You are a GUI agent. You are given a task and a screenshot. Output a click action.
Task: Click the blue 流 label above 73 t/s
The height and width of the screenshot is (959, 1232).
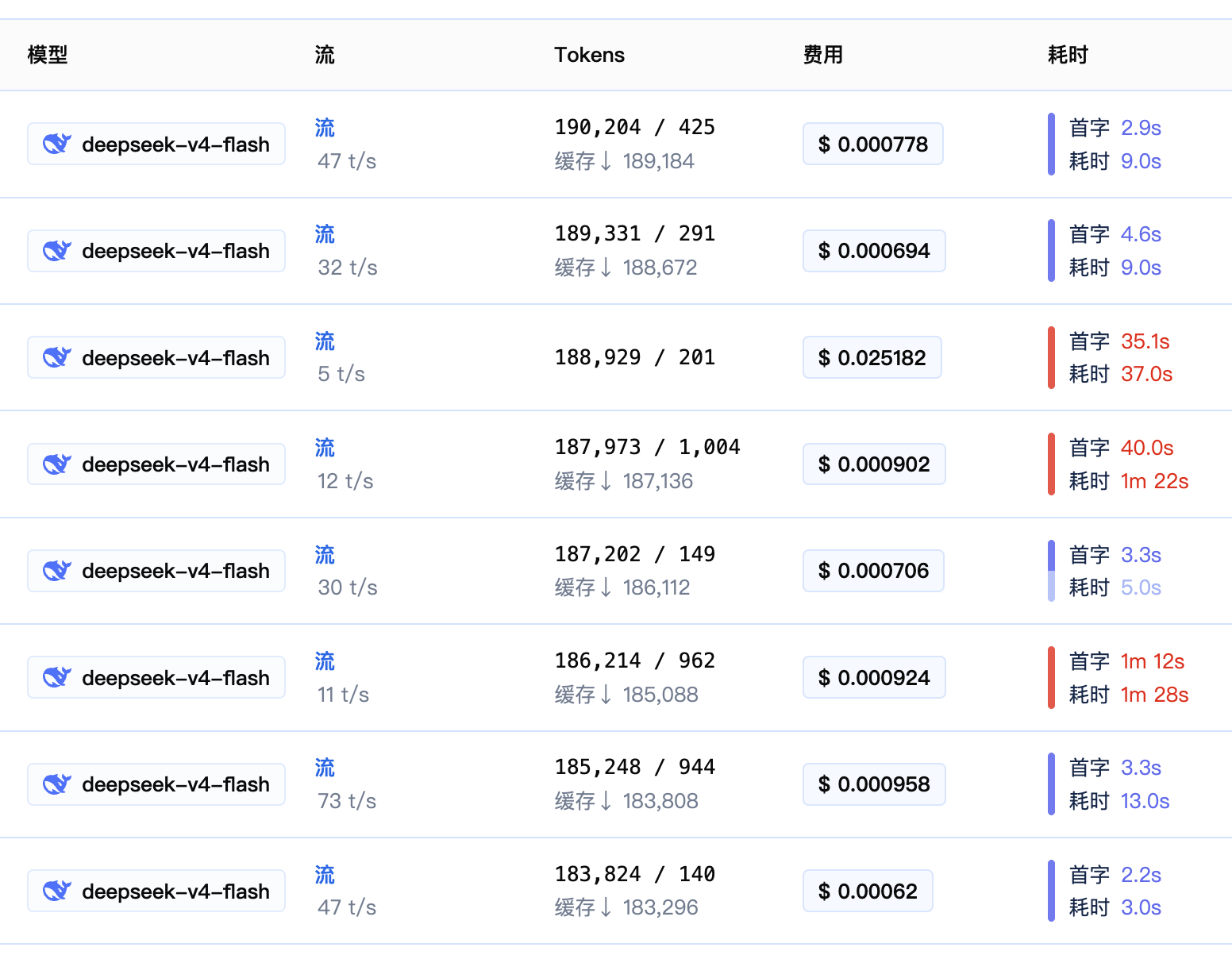325,767
